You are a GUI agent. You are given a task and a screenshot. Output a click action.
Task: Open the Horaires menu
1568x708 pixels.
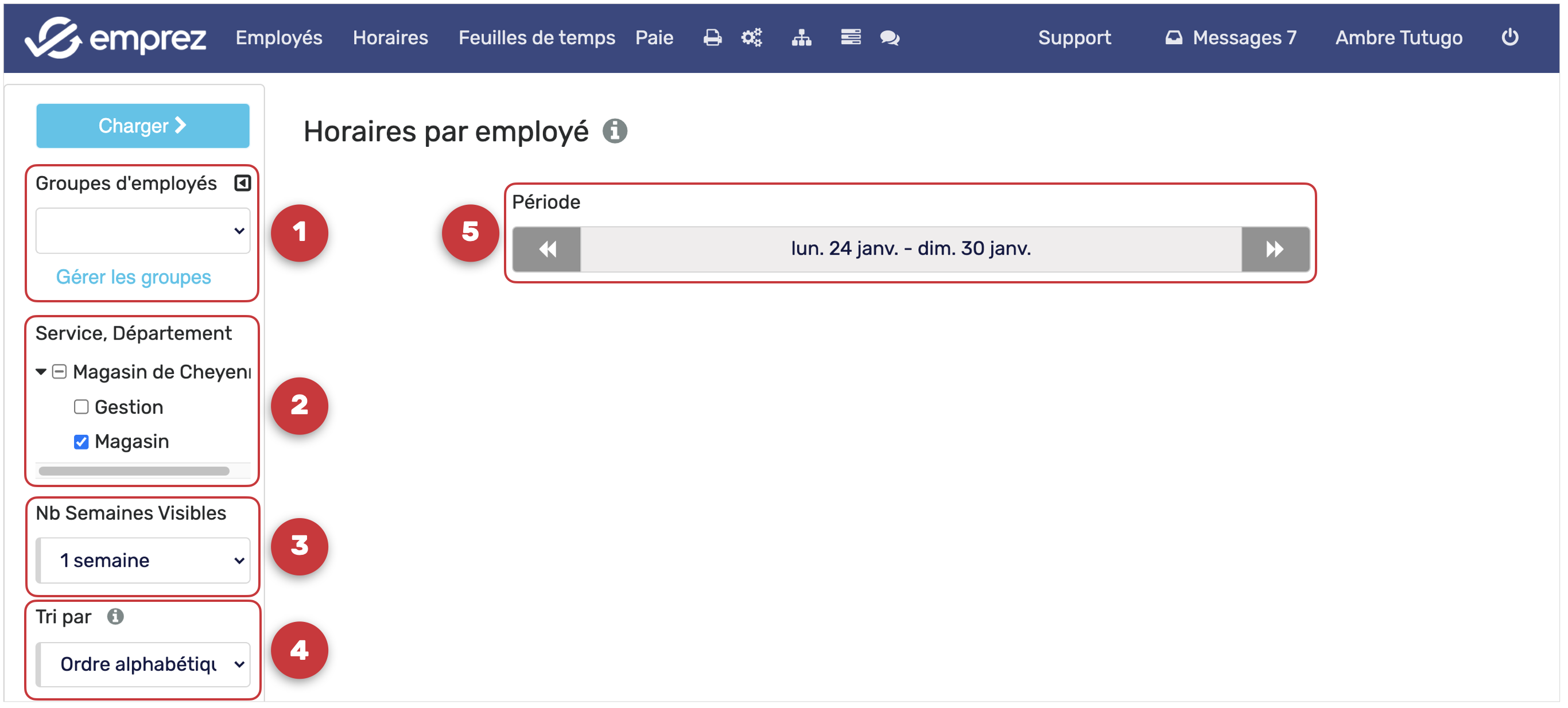390,38
